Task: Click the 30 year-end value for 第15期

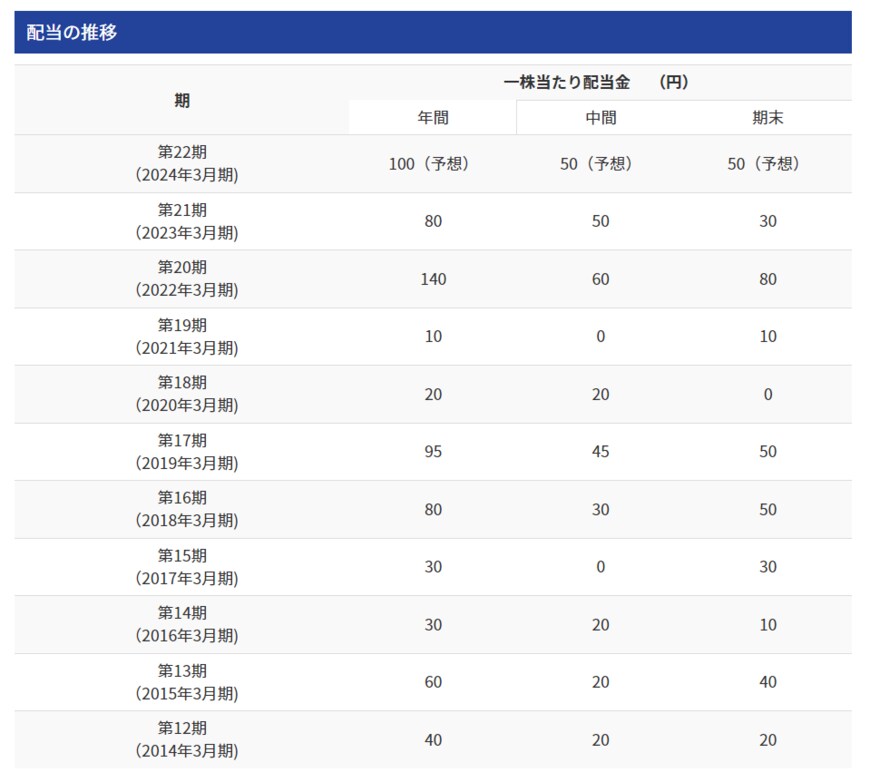Action: pyautogui.click(x=766, y=566)
